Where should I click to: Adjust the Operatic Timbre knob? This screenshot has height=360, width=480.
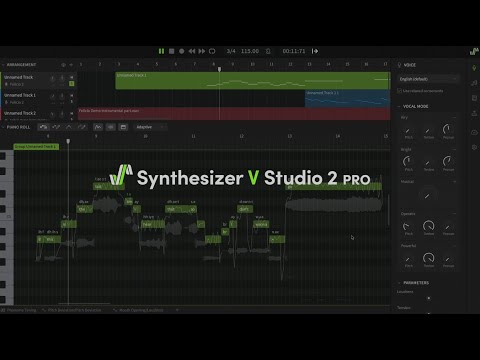click(428, 226)
